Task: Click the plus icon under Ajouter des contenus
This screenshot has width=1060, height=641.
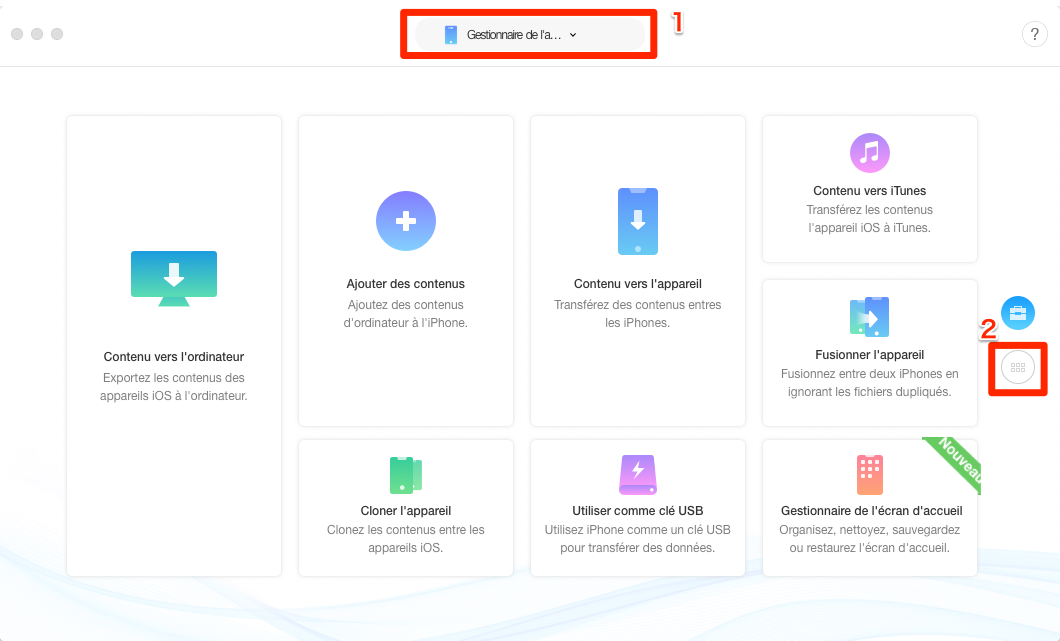Action: coord(405,221)
